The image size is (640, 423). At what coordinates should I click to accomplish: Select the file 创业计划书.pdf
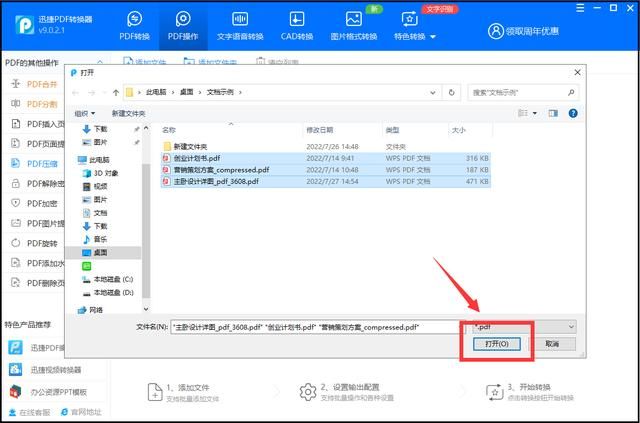point(326,158)
